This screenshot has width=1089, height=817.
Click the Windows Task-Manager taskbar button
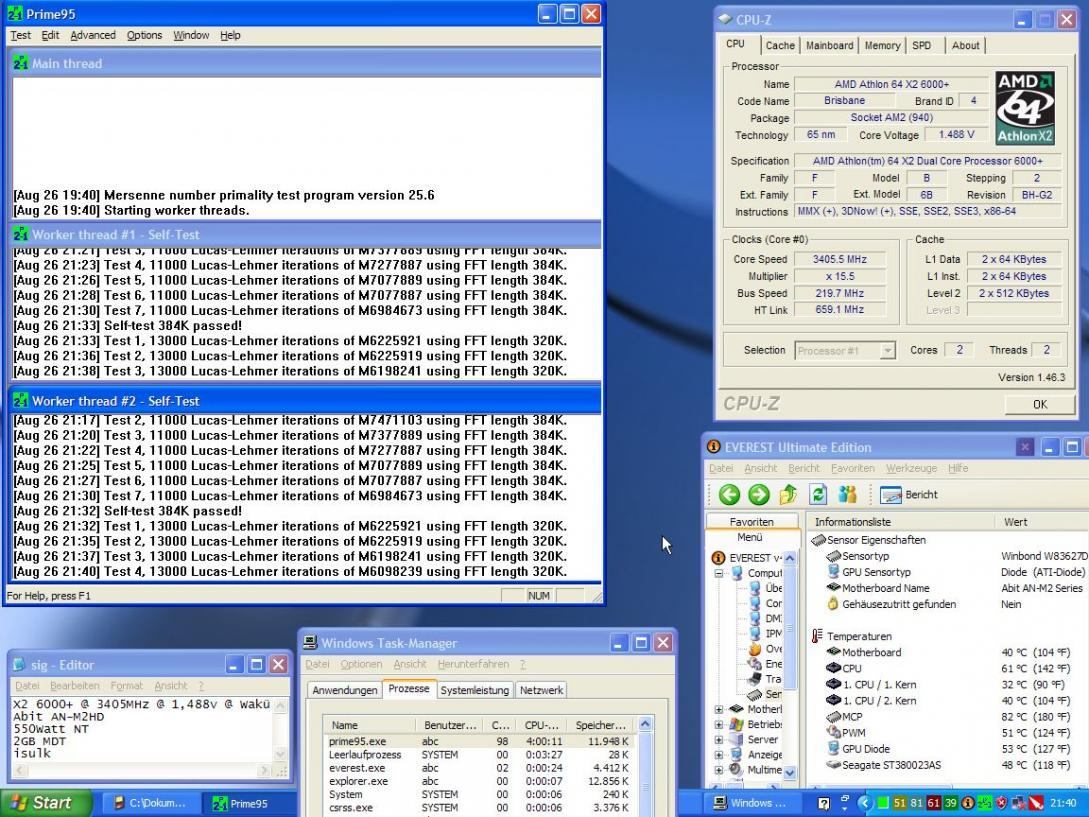coord(753,803)
